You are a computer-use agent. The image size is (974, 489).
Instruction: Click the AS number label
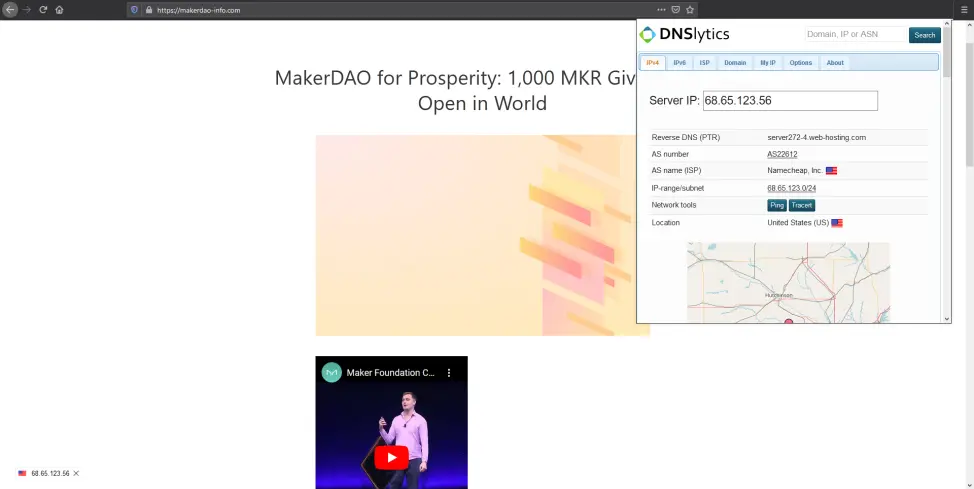[670, 154]
